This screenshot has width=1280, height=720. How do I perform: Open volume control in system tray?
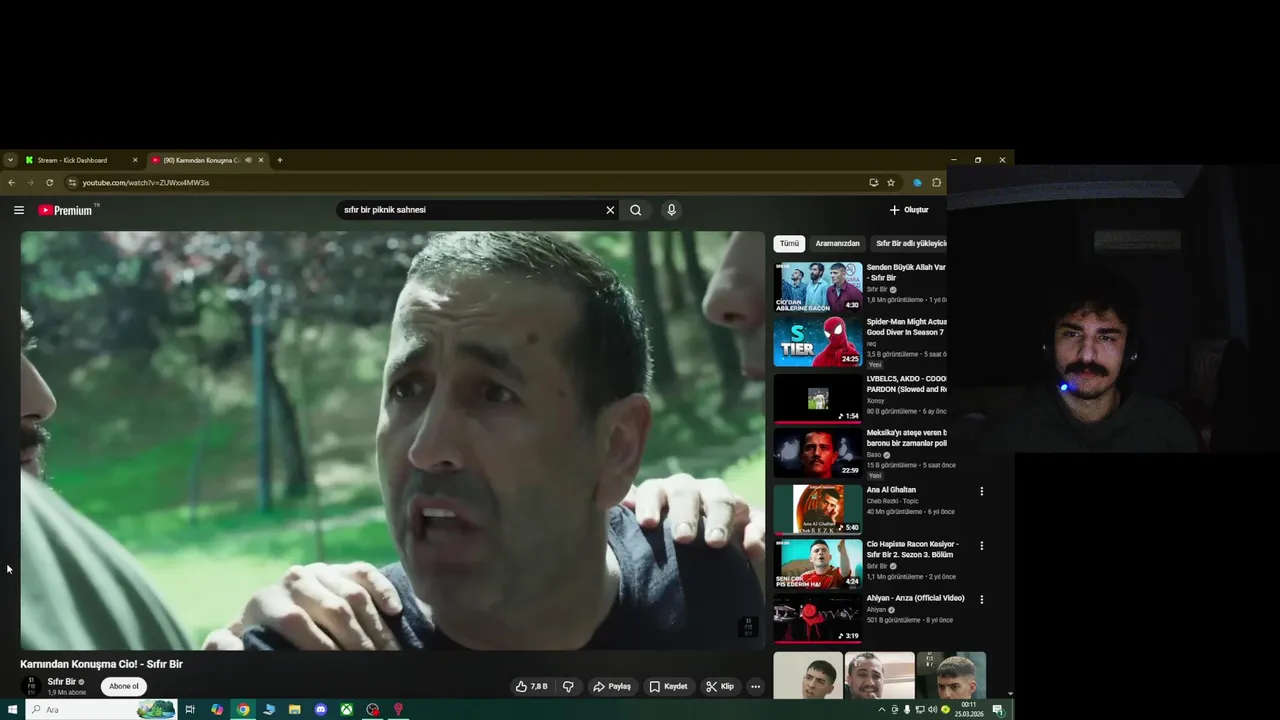click(932, 710)
